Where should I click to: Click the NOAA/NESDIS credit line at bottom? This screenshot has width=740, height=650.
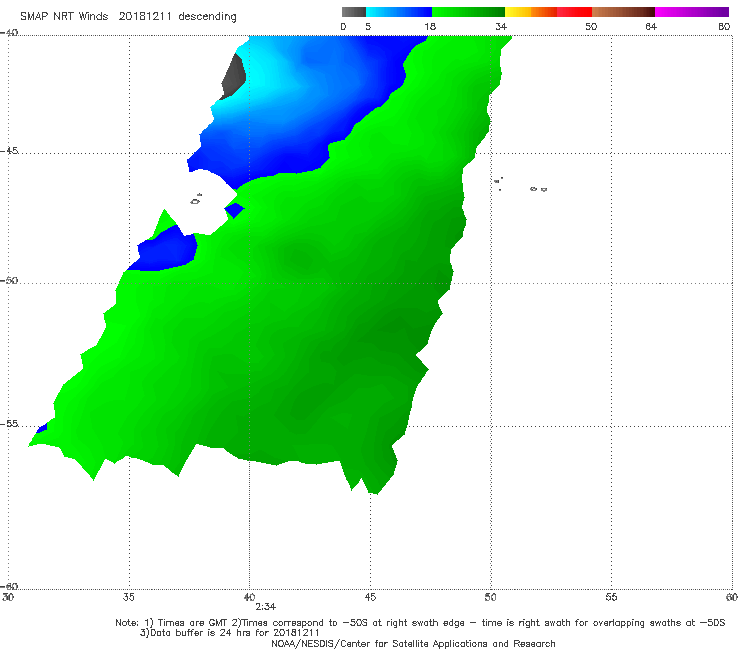point(413,643)
